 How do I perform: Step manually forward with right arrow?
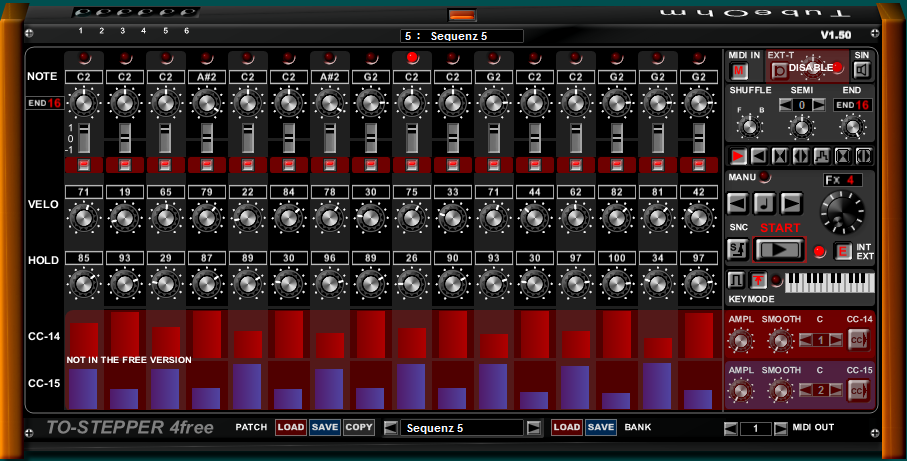[791, 204]
